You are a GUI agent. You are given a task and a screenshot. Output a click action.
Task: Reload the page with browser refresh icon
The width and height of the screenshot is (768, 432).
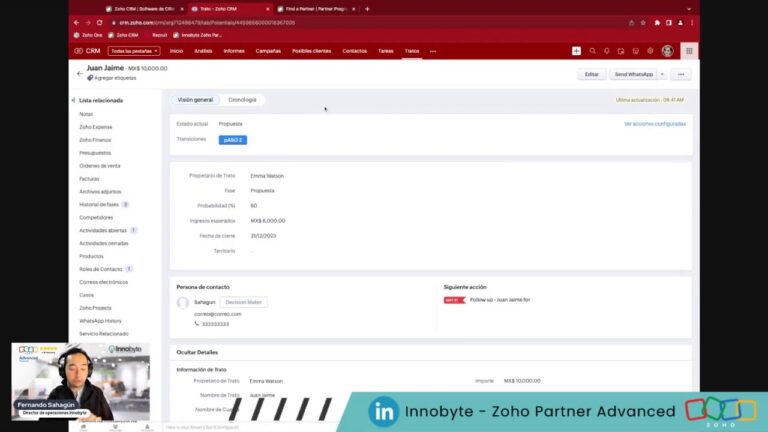click(x=99, y=23)
